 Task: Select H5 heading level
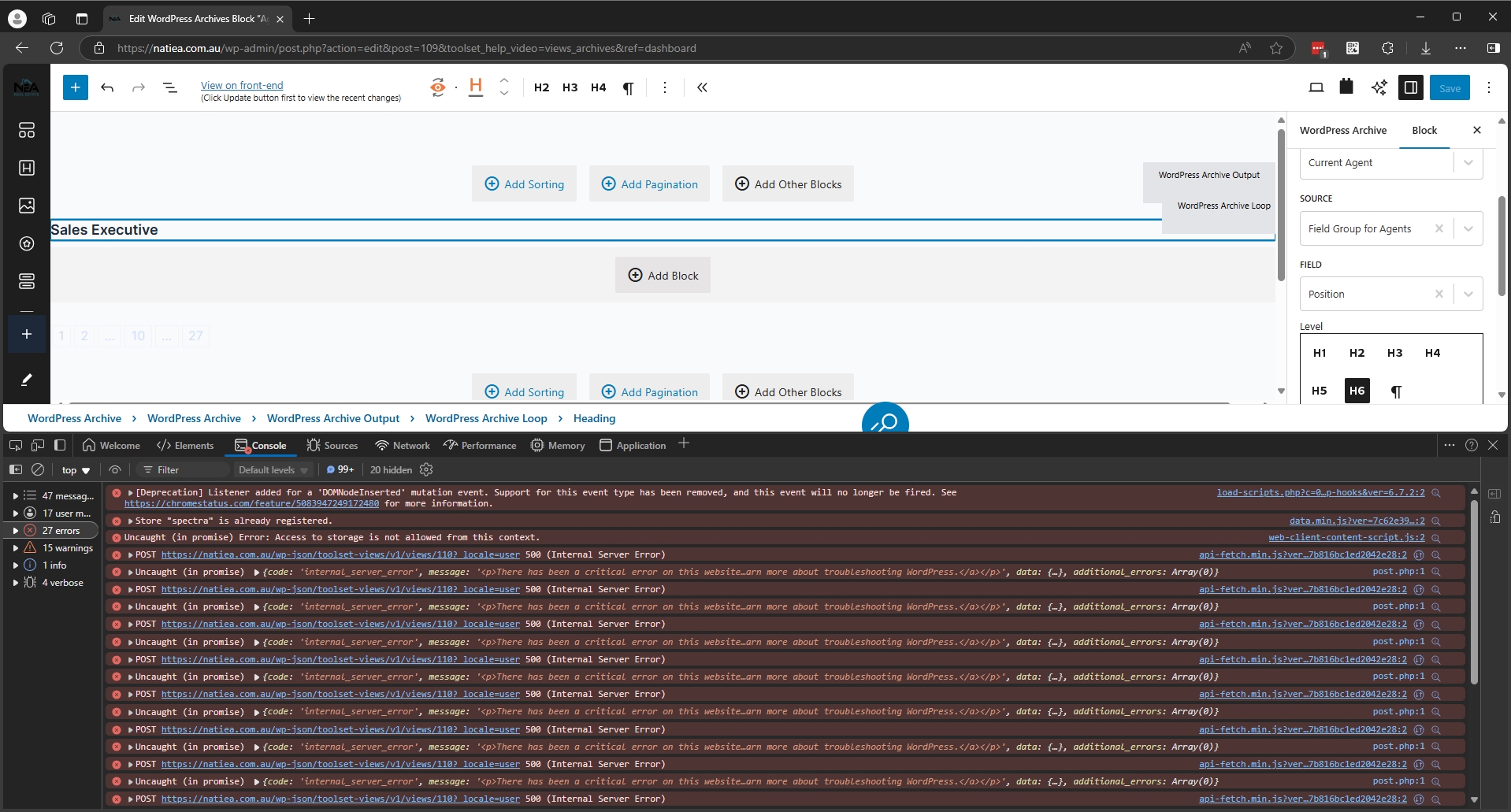[x=1320, y=391]
